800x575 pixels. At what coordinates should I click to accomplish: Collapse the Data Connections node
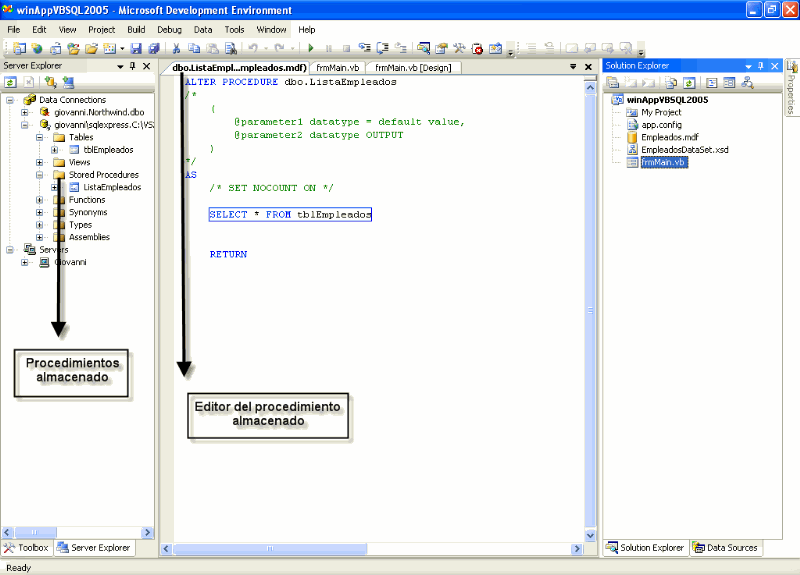pyautogui.click(x=10, y=100)
